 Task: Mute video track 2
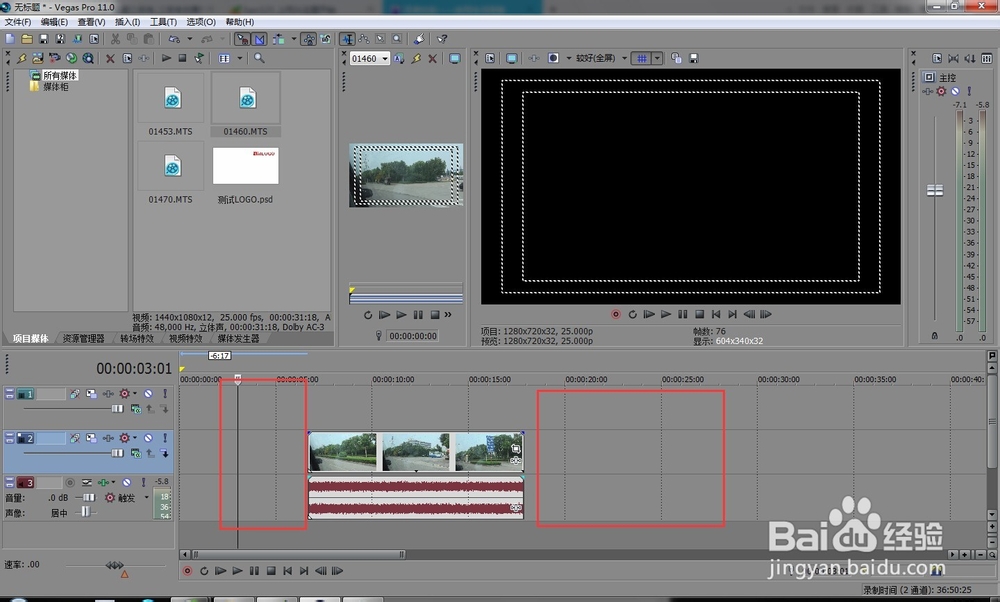(x=148, y=438)
